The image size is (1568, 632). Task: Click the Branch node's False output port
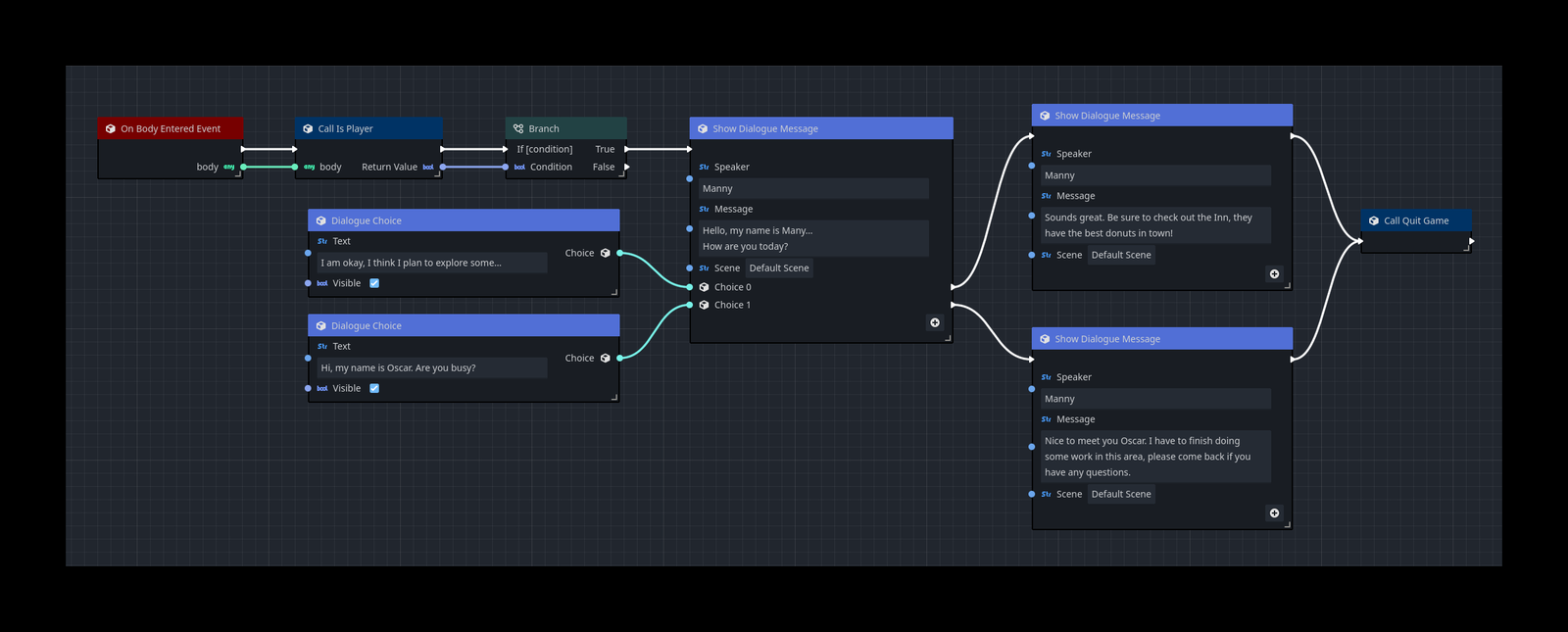click(x=627, y=168)
